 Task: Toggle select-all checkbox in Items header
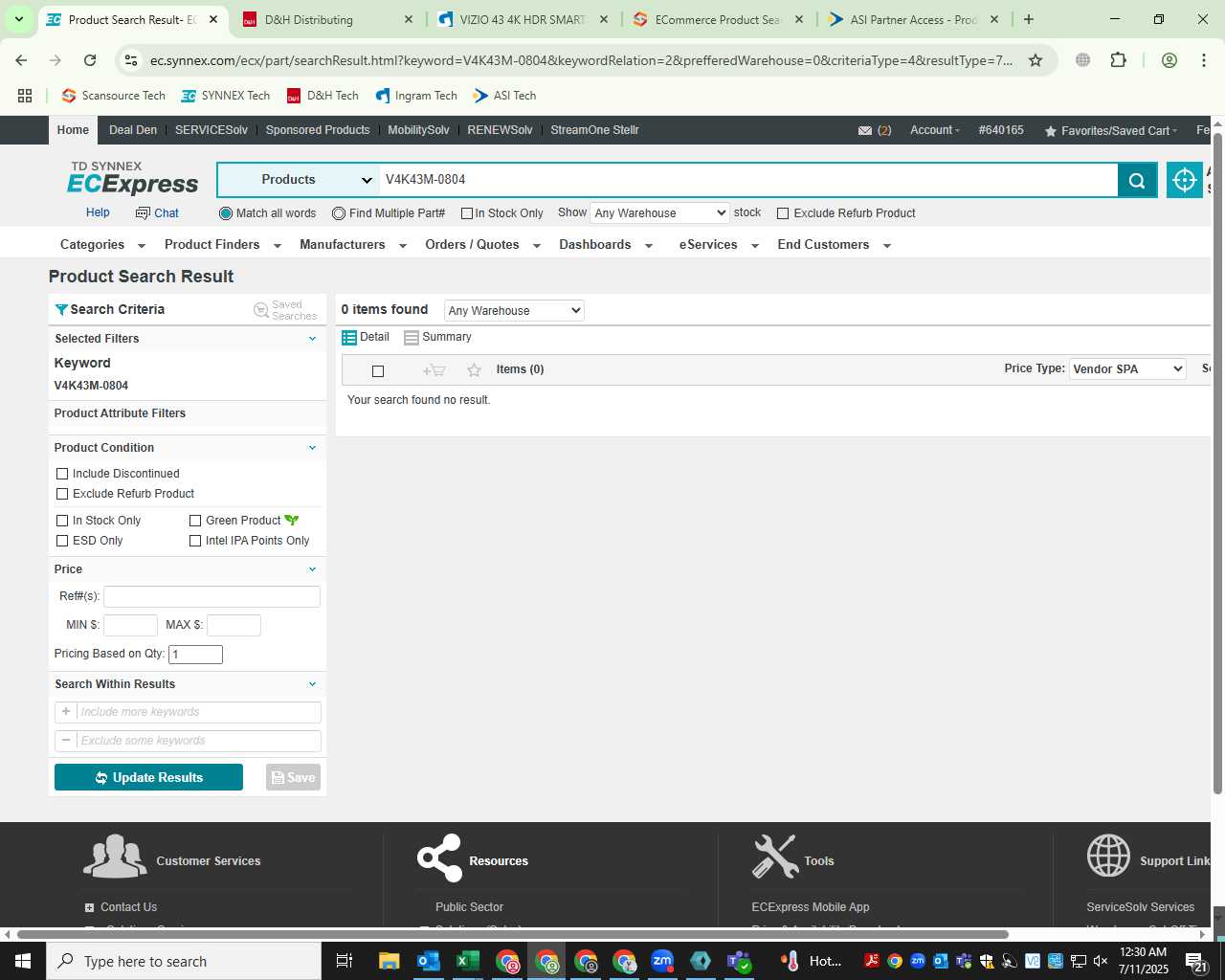pos(378,370)
